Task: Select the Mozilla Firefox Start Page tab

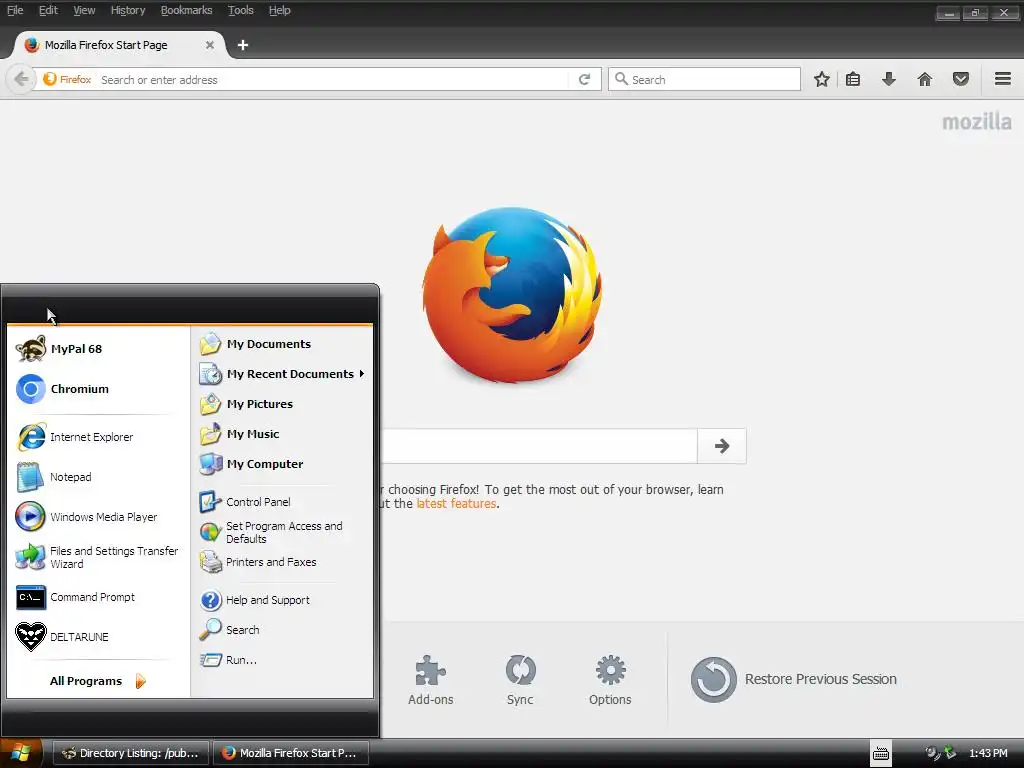Action: 120,45
